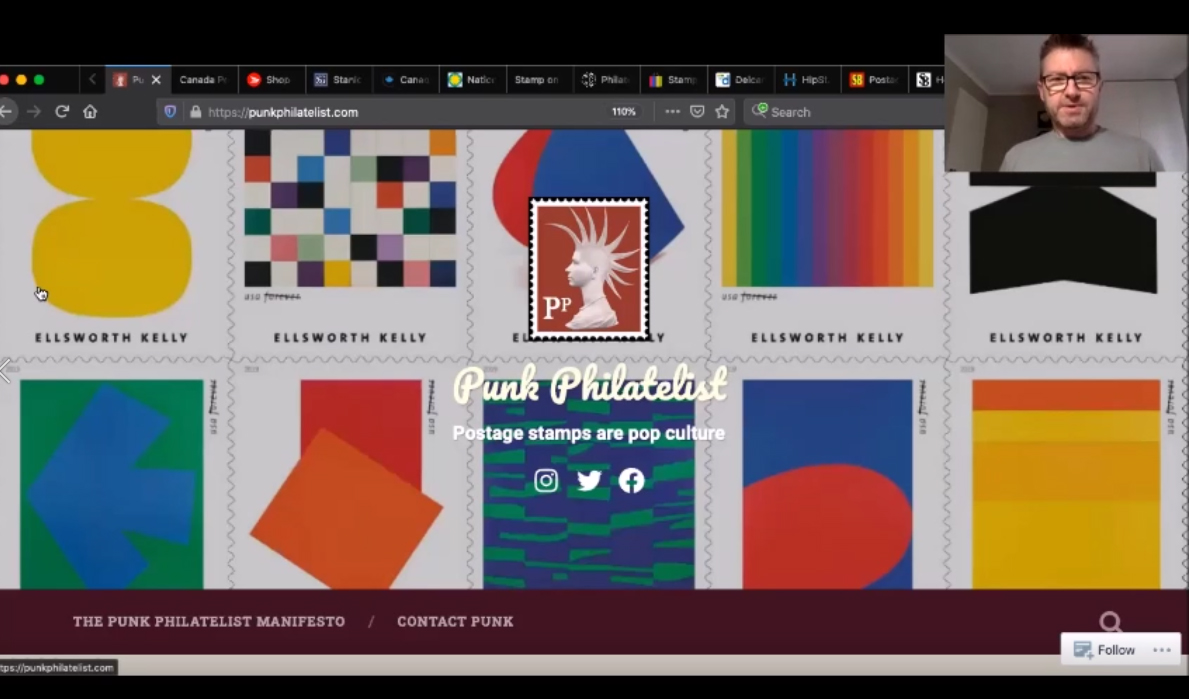
Task: Open the tracking protection shield icon
Action: [x=170, y=111]
